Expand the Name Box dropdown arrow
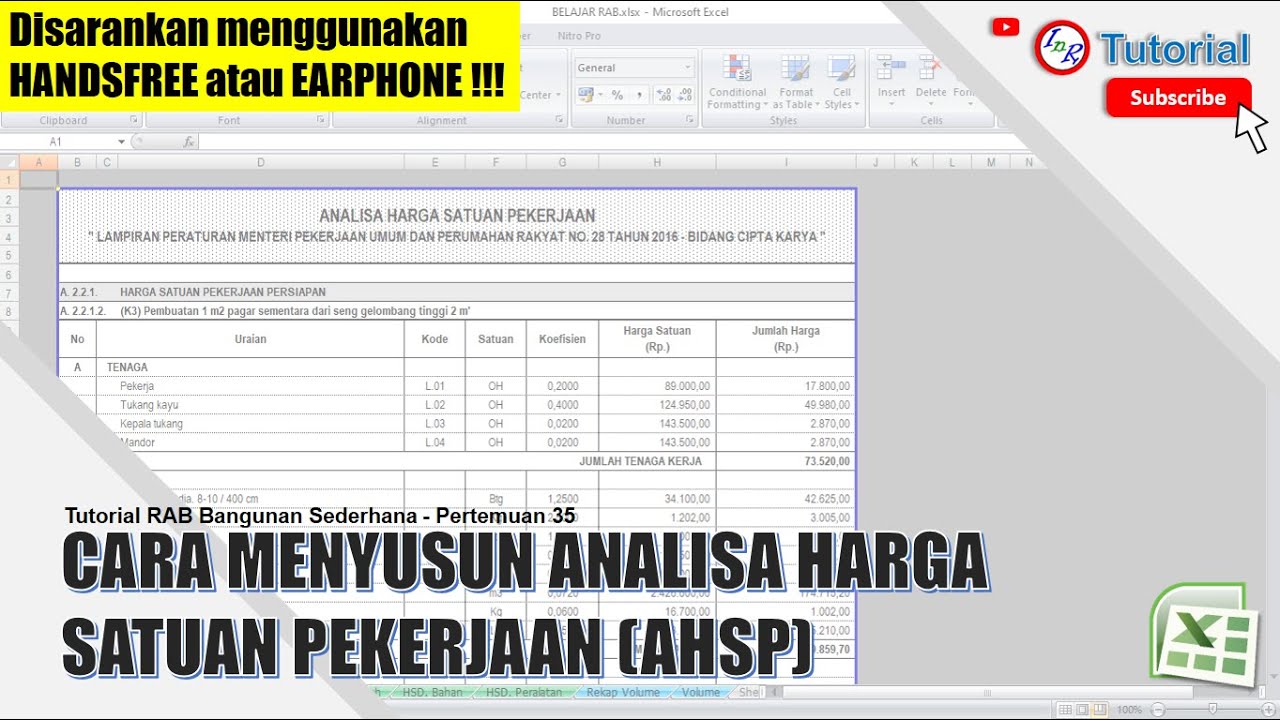 pos(121,142)
